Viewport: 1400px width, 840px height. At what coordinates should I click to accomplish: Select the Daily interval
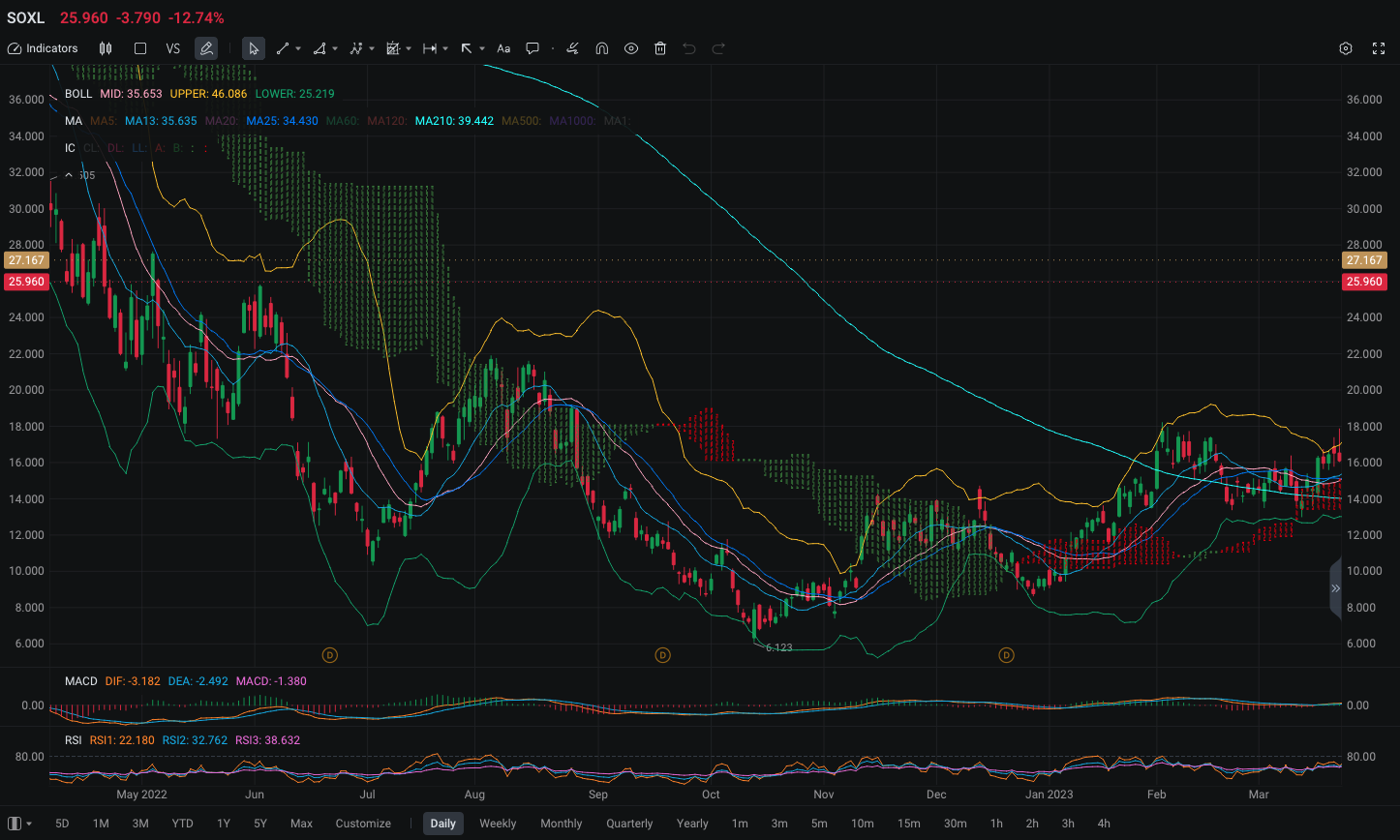(x=443, y=824)
